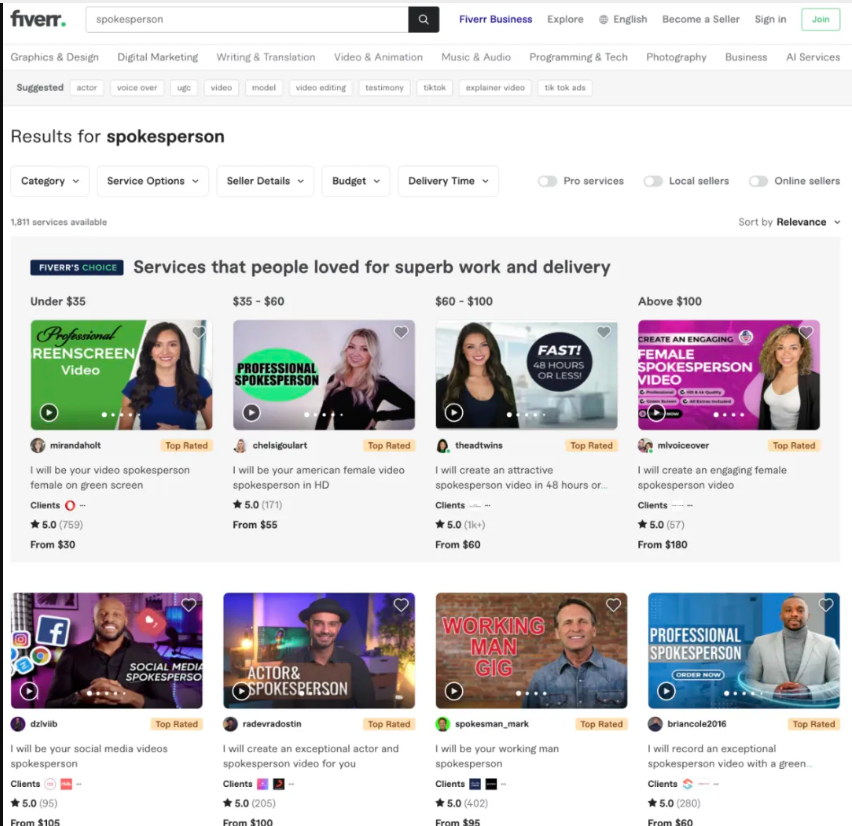Click play on theadtwins video thumbnail

click(454, 412)
